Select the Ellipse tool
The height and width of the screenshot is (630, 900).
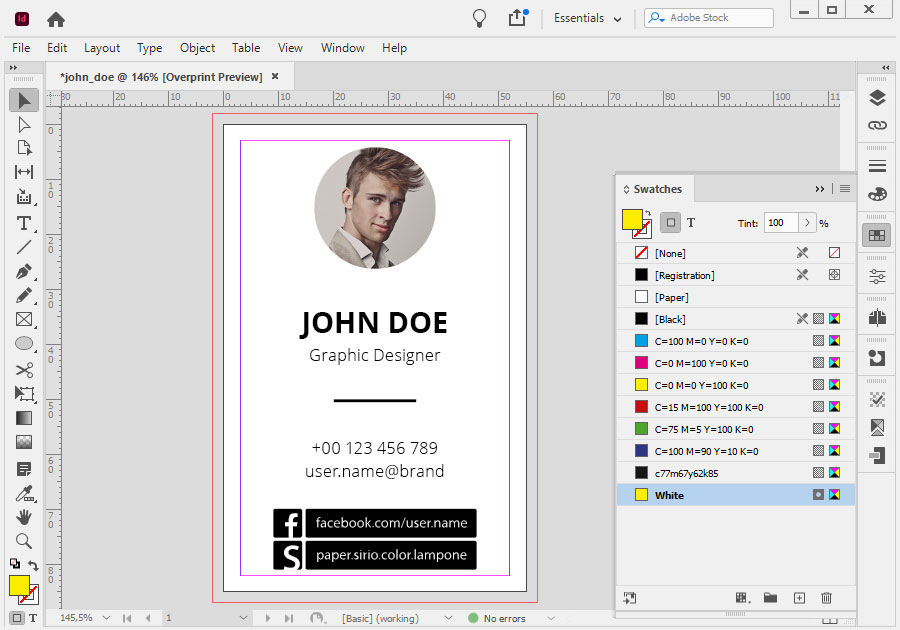point(24,343)
